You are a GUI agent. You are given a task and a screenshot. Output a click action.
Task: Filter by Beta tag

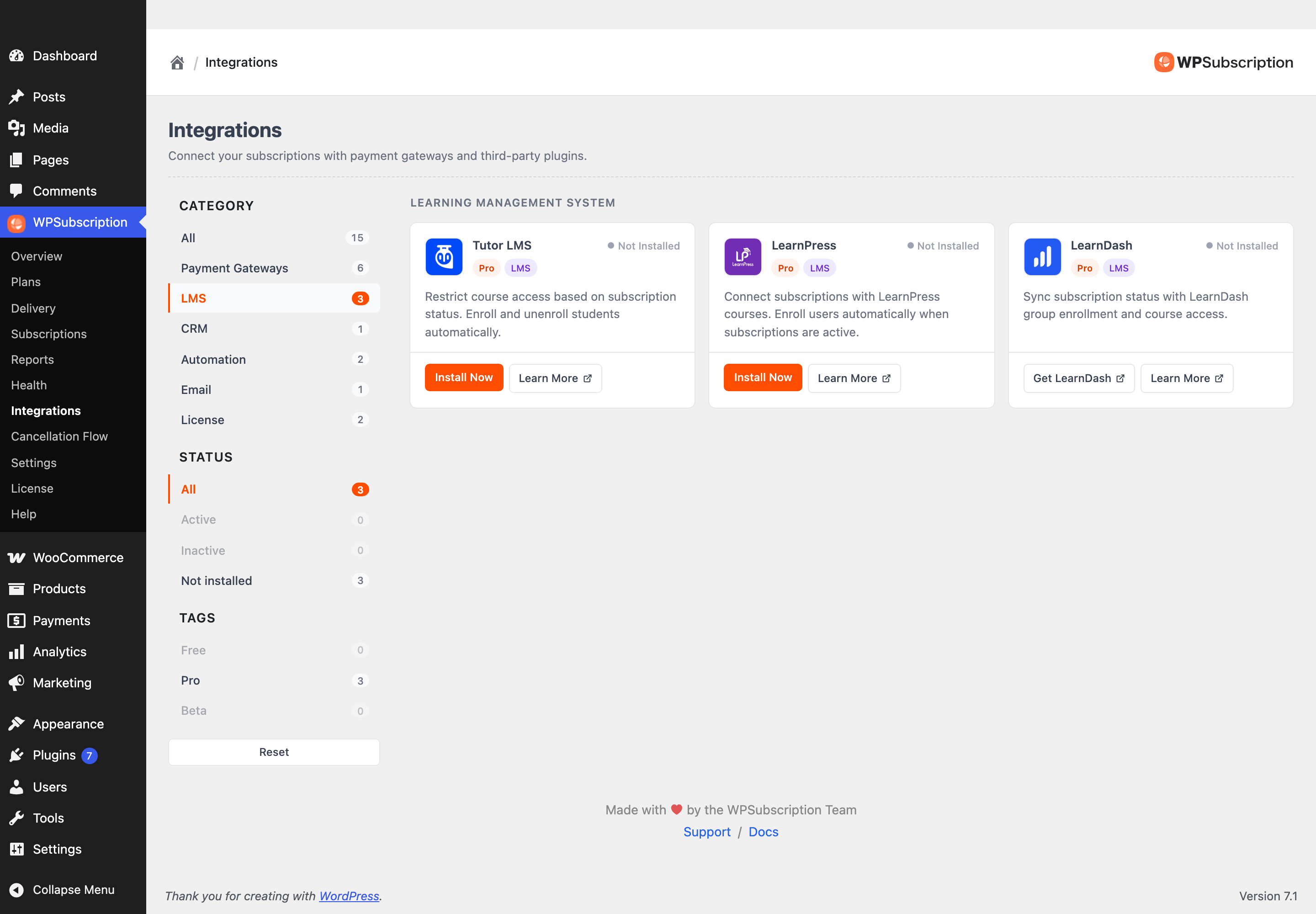(x=274, y=711)
